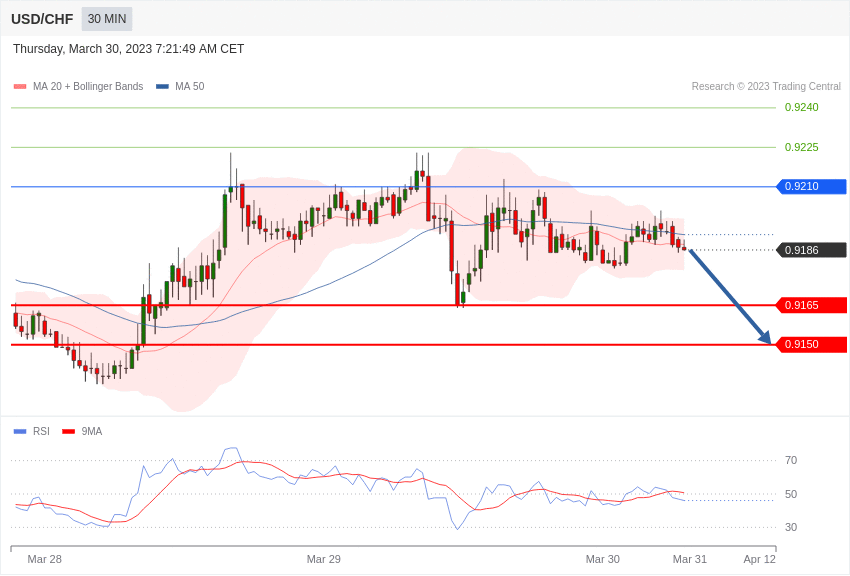Click the RSI blue legend swatch
Screen dimensions: 850x576
(x=20, y=432)
